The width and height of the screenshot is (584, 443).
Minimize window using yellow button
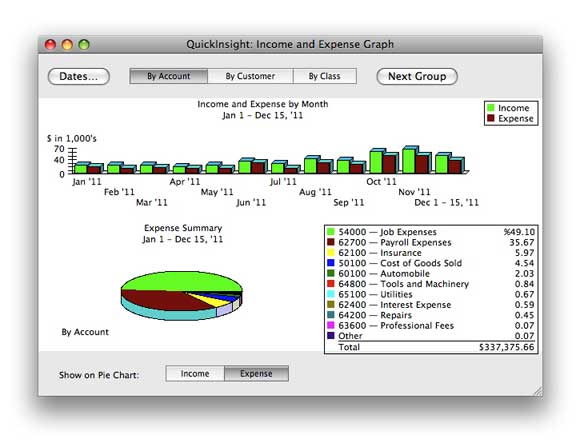coord(67,45)
